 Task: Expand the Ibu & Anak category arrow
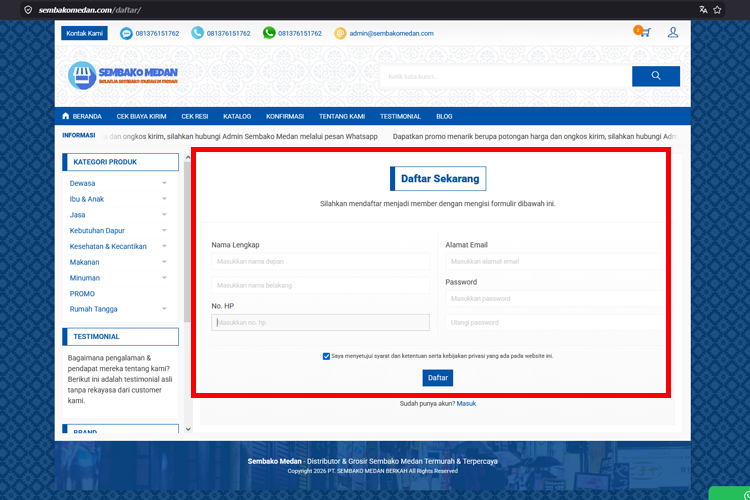click(164, 199)
